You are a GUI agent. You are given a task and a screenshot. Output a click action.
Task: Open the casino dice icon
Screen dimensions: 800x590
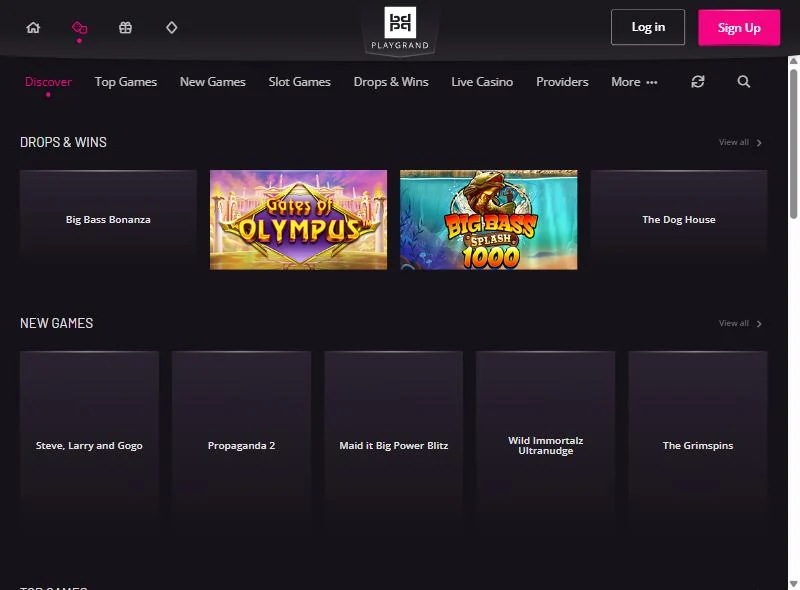click(x=79, y=28)
